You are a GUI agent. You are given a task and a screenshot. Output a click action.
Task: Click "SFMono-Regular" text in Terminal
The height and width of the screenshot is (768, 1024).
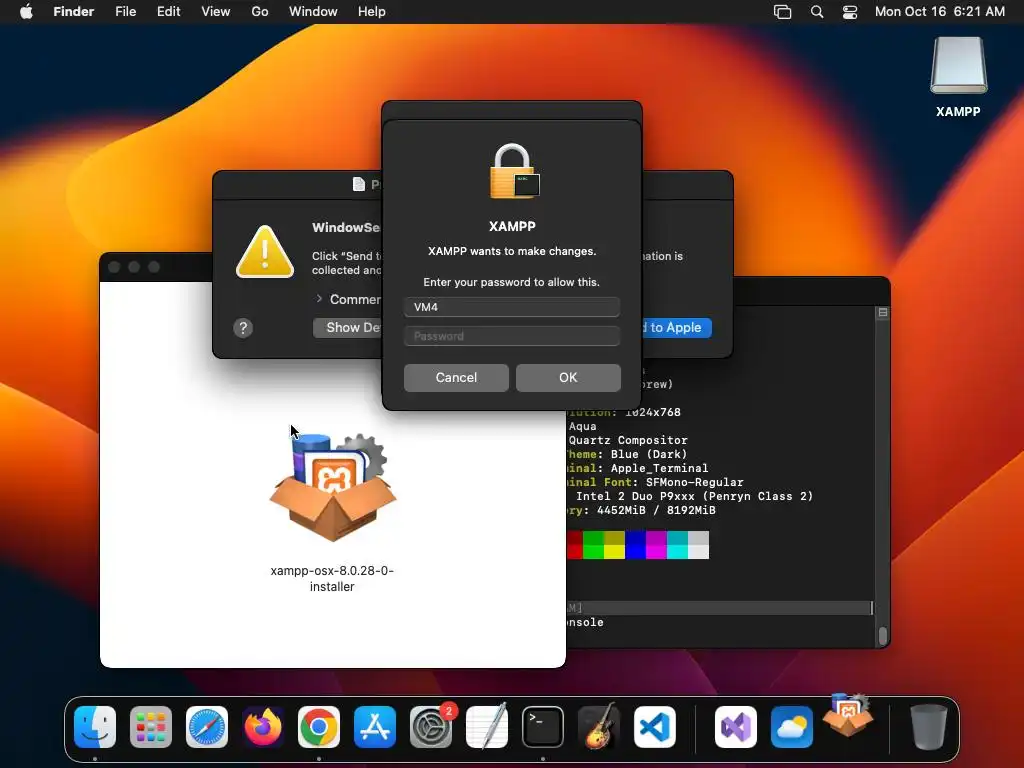694,482
